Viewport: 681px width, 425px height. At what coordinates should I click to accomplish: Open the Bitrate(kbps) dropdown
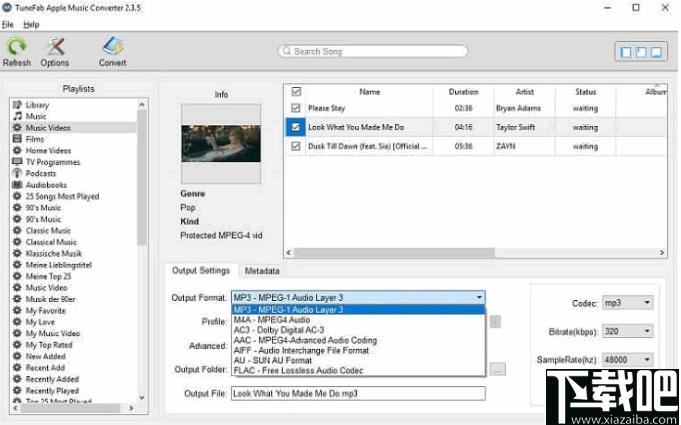coord(628,331)
